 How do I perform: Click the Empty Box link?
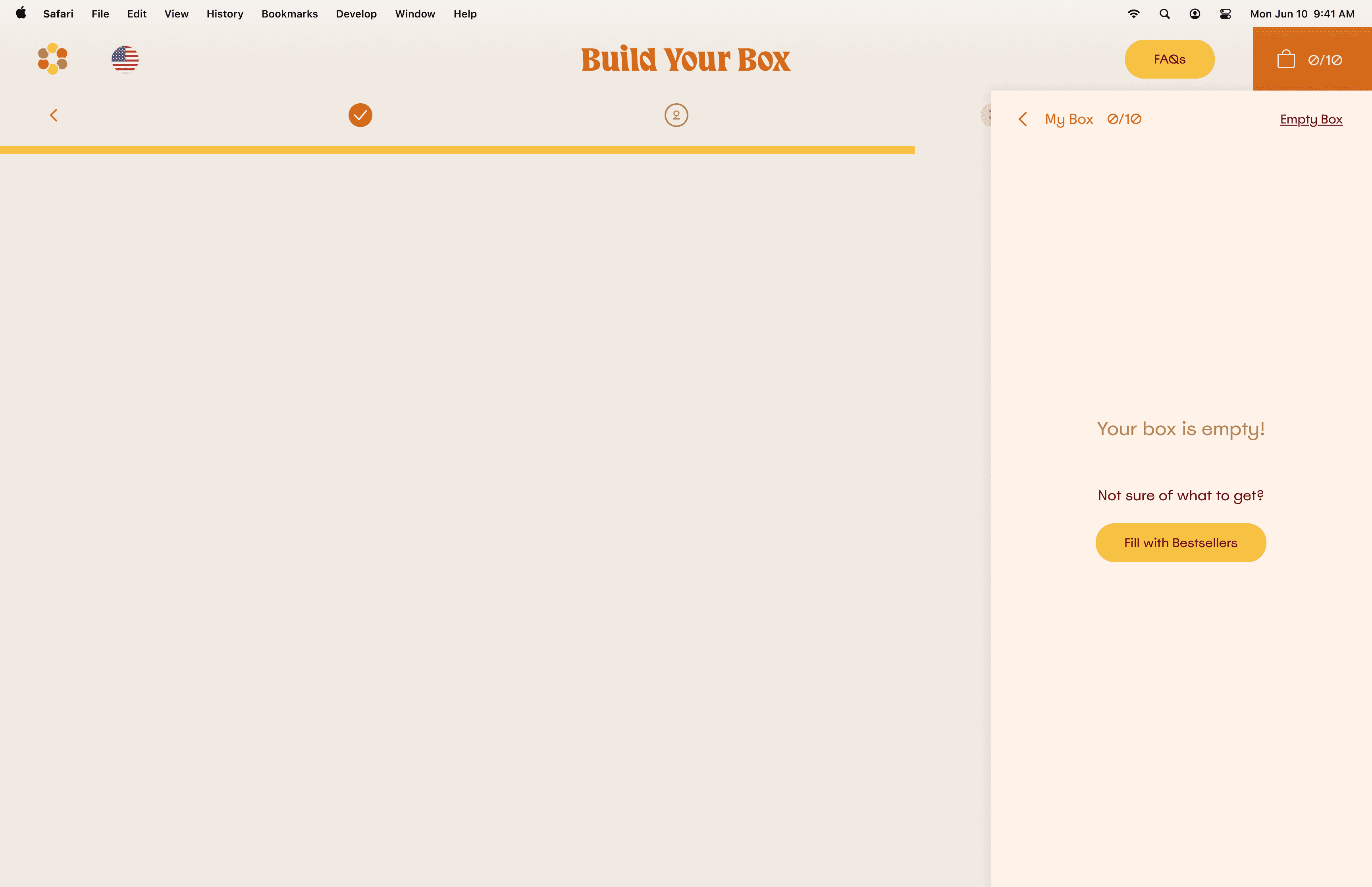(1311, 119)
